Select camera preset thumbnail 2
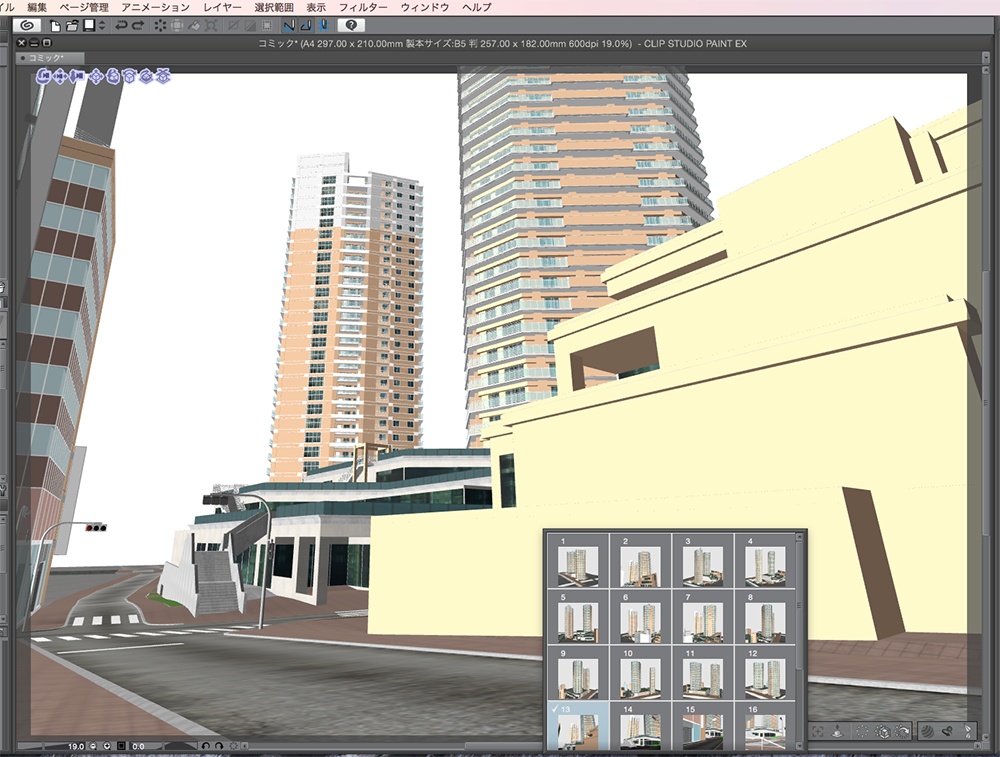The height and width of the screenshot is (757, 1000). [x=640, y=561]
